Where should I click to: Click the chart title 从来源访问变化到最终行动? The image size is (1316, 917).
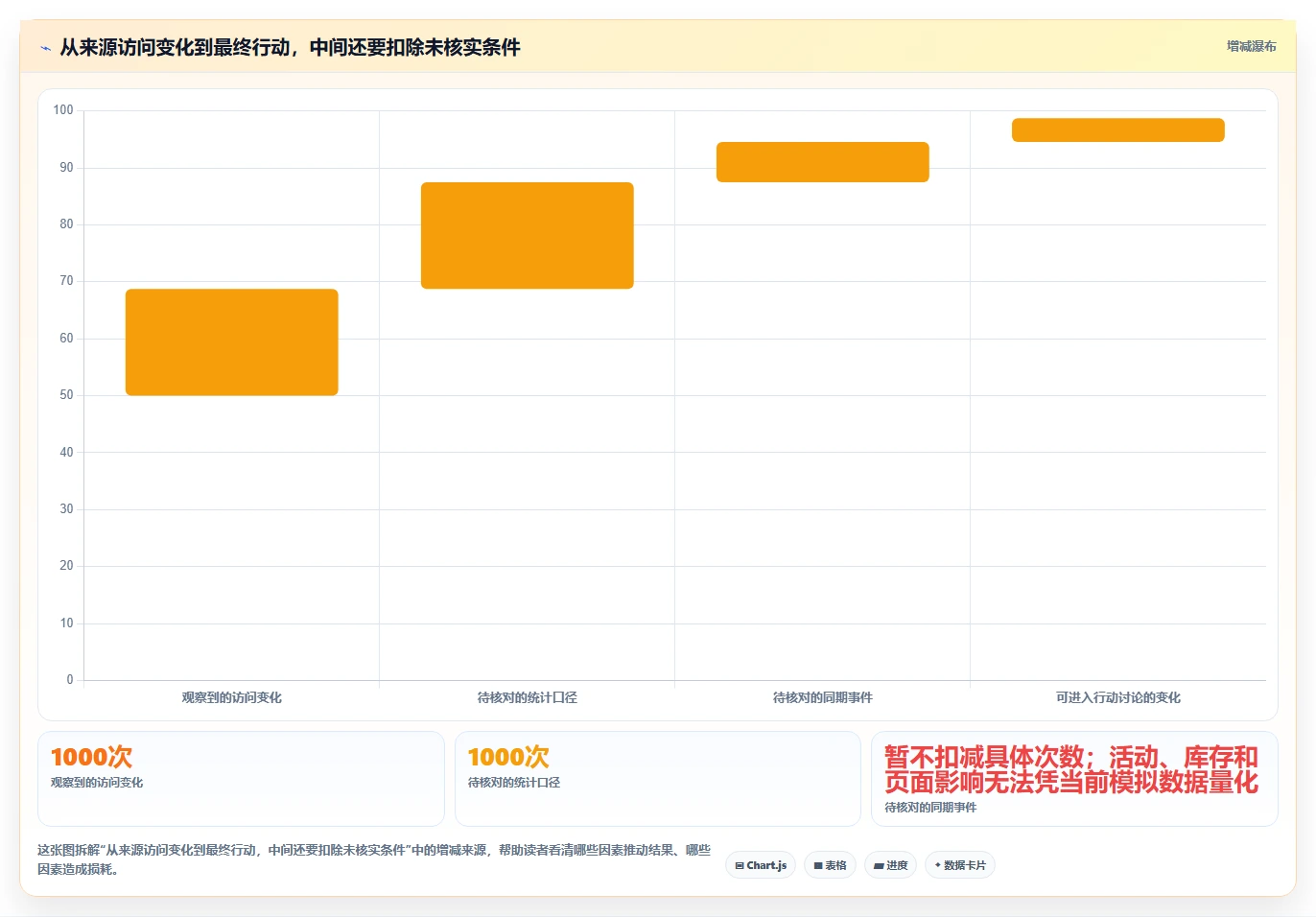tap(290, 47)
